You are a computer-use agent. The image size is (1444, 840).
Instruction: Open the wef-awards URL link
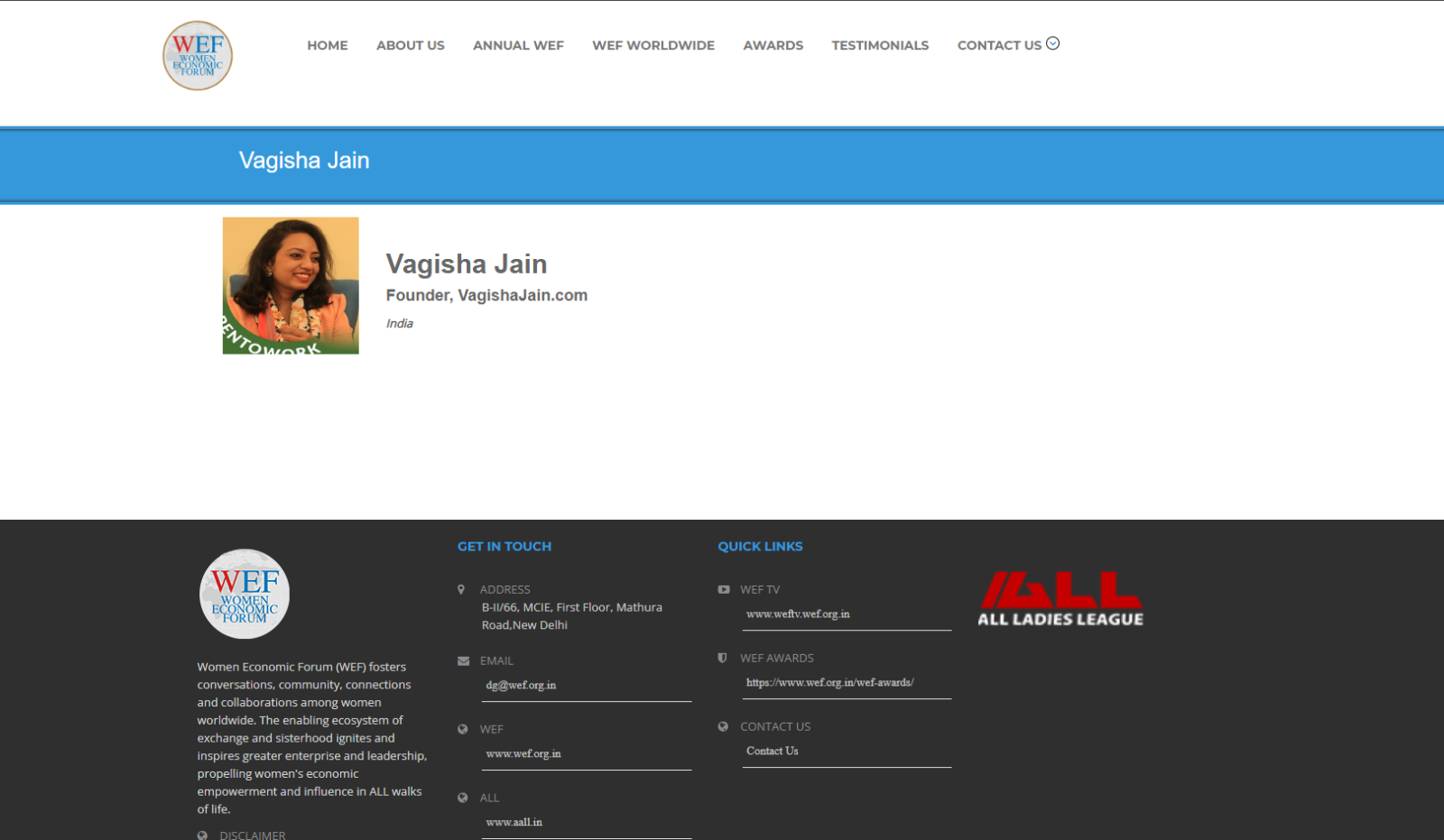(829, 682)
